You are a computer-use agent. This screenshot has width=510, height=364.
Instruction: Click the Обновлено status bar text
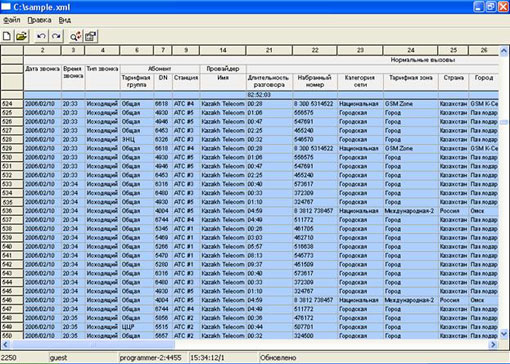click(278, 358)
